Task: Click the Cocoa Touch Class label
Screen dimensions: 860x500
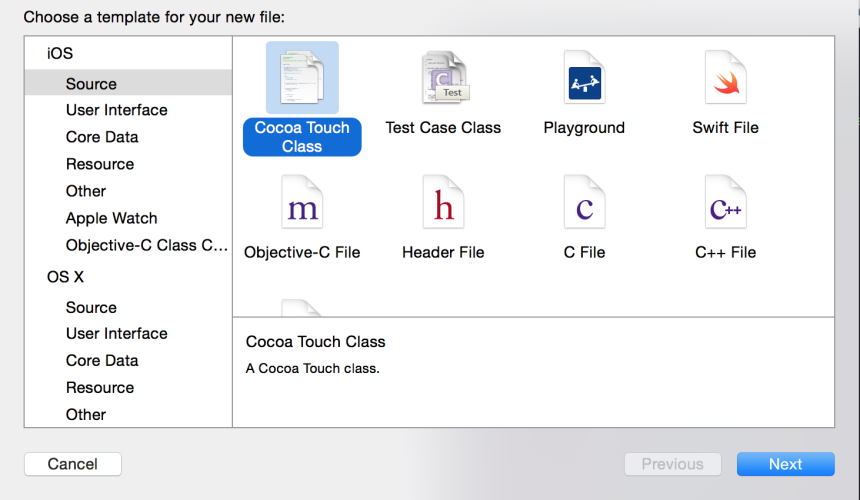Action: tap(302, 137)
